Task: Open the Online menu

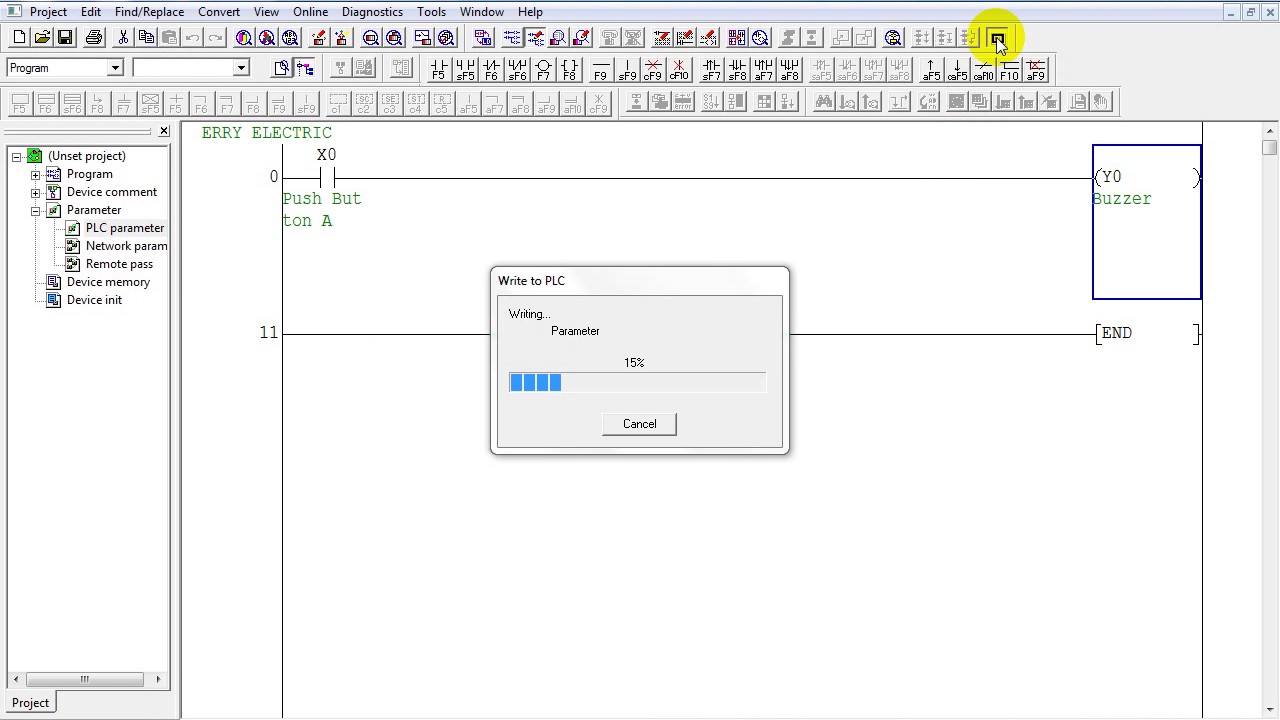Action: click(x=310, y=12)
